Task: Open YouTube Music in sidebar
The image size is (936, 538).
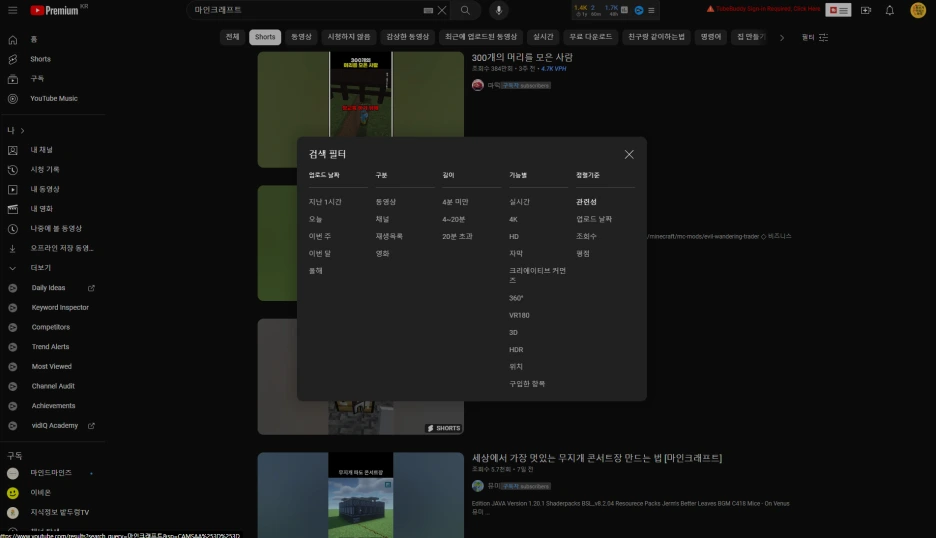Action: [x=53, y=99]
